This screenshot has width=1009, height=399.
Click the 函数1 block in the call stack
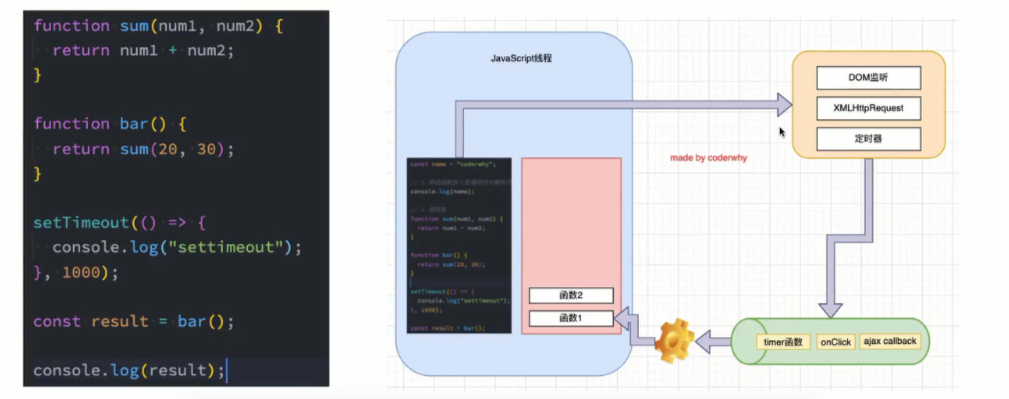click(x=571, y=318)
